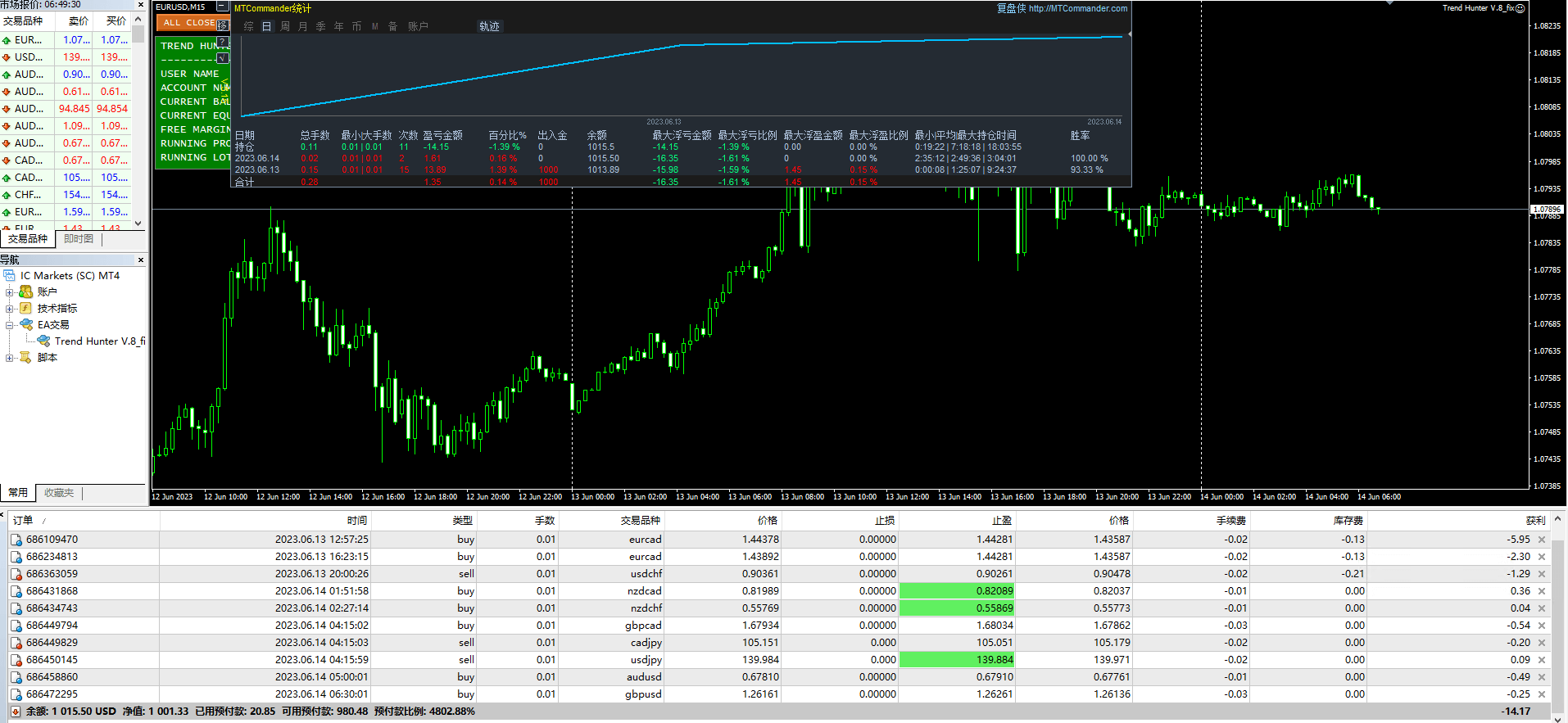The width and height of the screenshot is (1568, 723).
Task: Click the Trend Hunter V.8 EA icon in navigator
Action: pos(44,341)
